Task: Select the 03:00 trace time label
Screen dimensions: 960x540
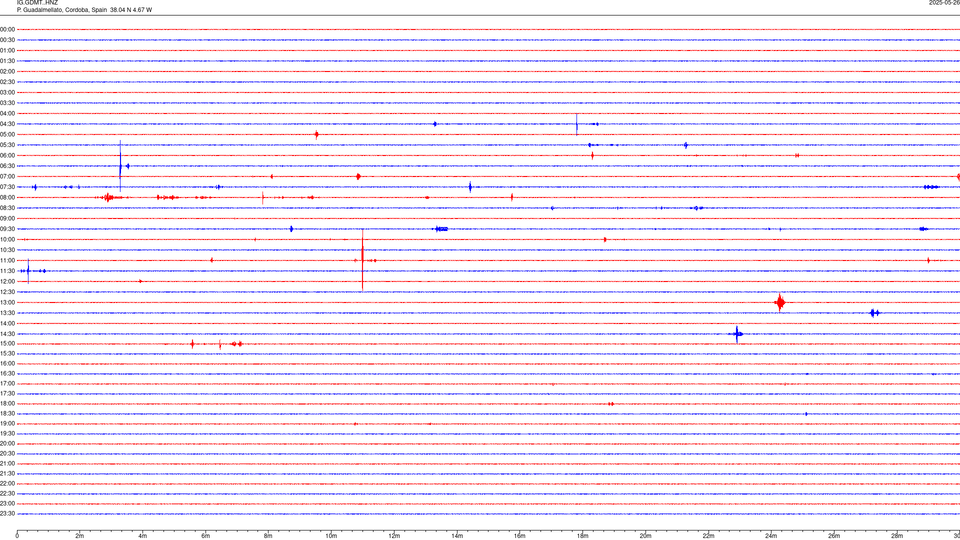Action: tap(7, 92)
